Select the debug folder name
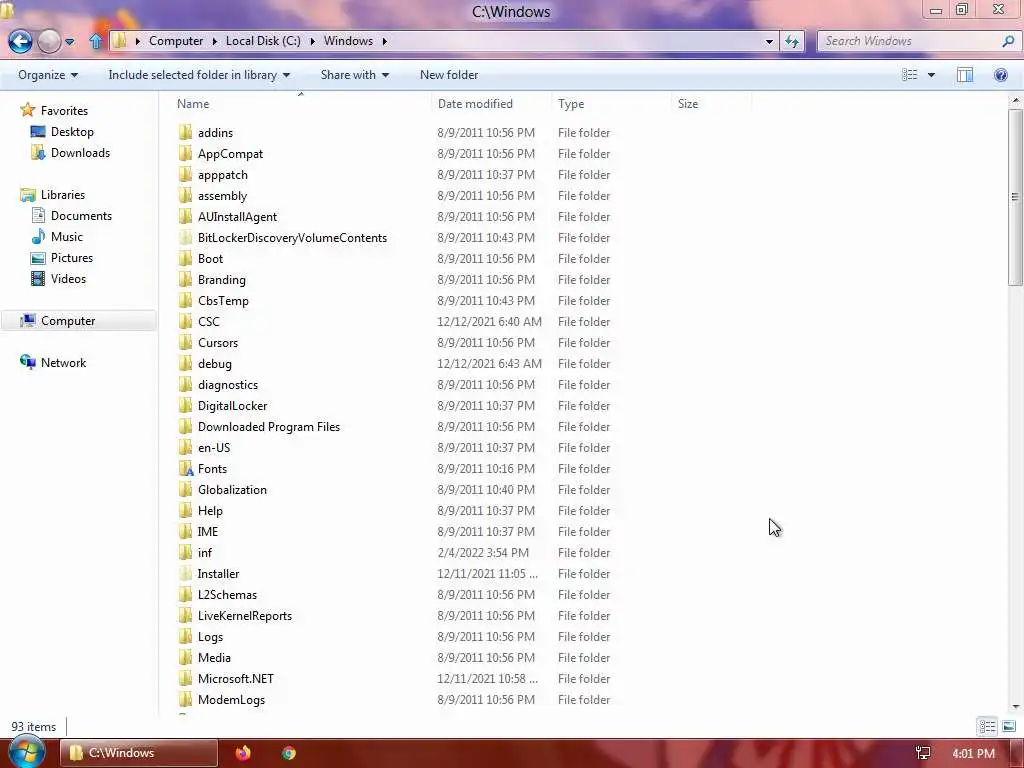 [215, 364]
